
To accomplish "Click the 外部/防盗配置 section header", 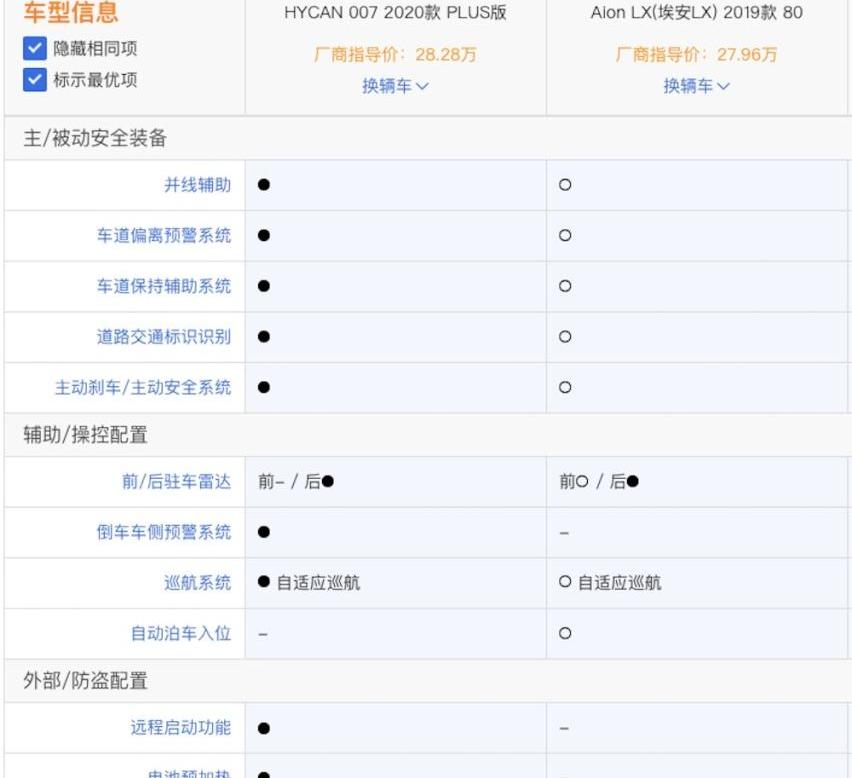I will 85,681.
